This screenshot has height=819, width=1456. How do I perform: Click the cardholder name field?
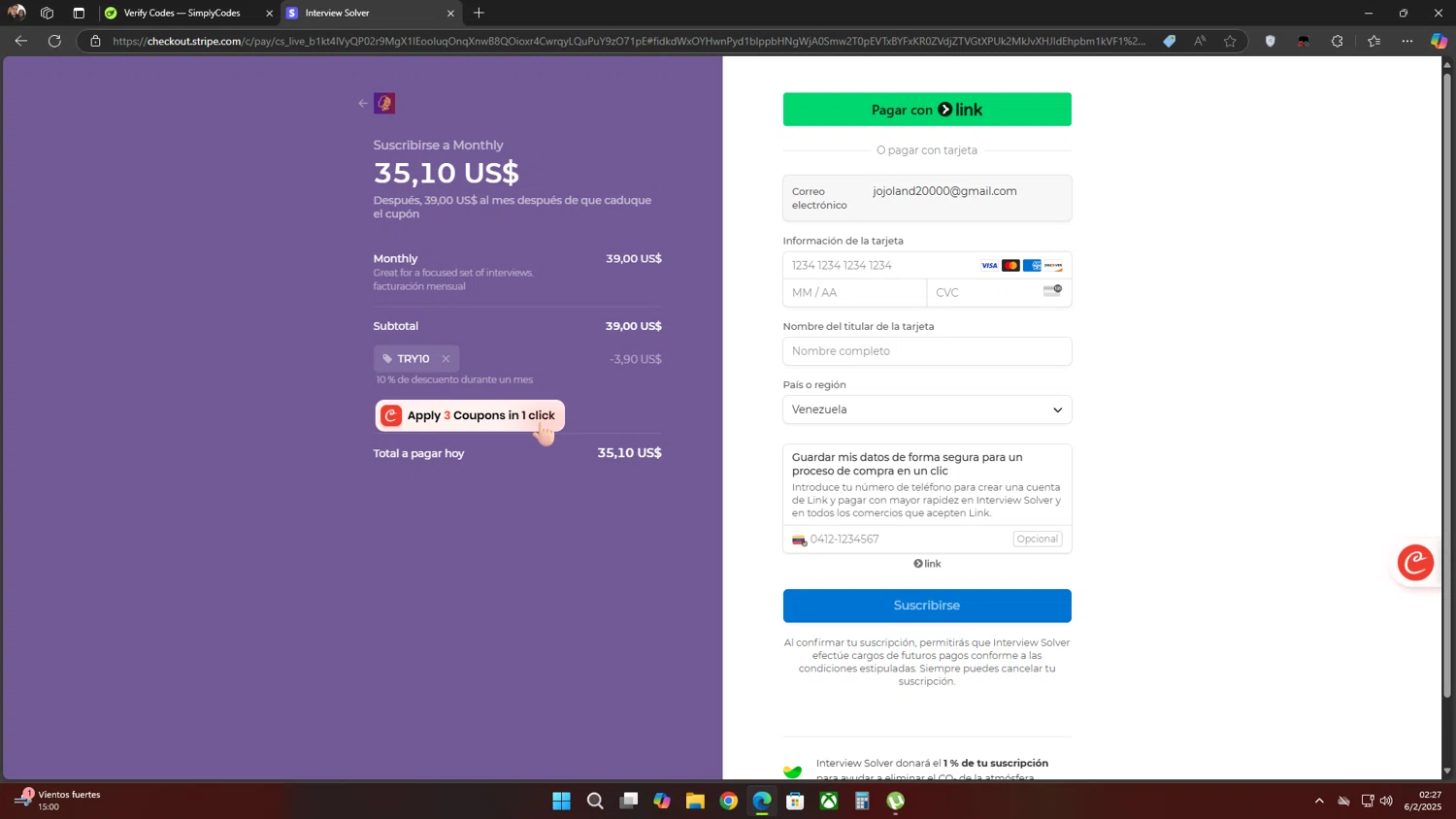point(927,351)
